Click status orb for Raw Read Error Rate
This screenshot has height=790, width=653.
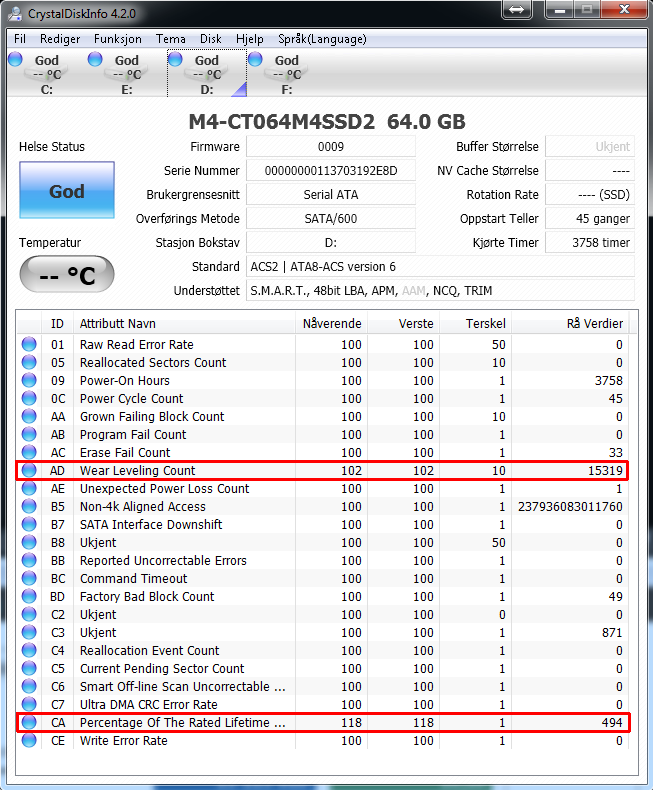tap(29, 344)
